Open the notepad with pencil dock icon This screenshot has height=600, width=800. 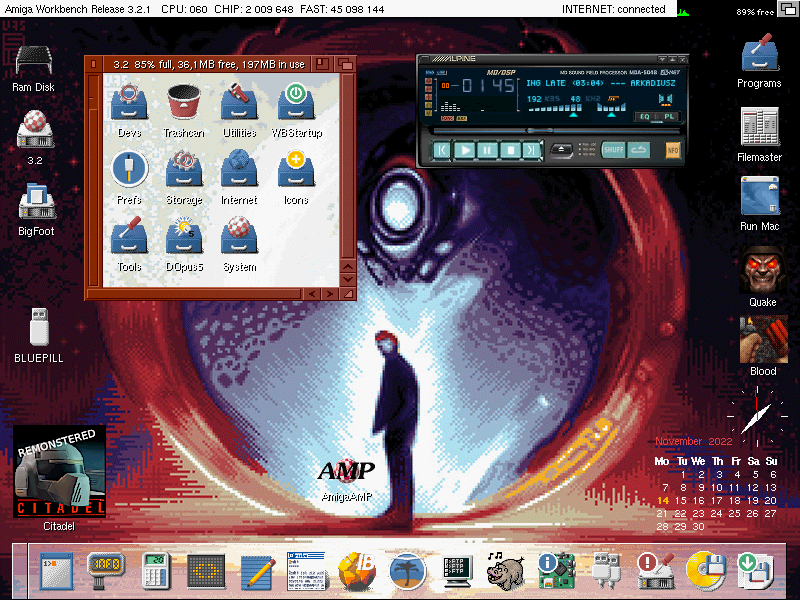click(x=258, y=572)
